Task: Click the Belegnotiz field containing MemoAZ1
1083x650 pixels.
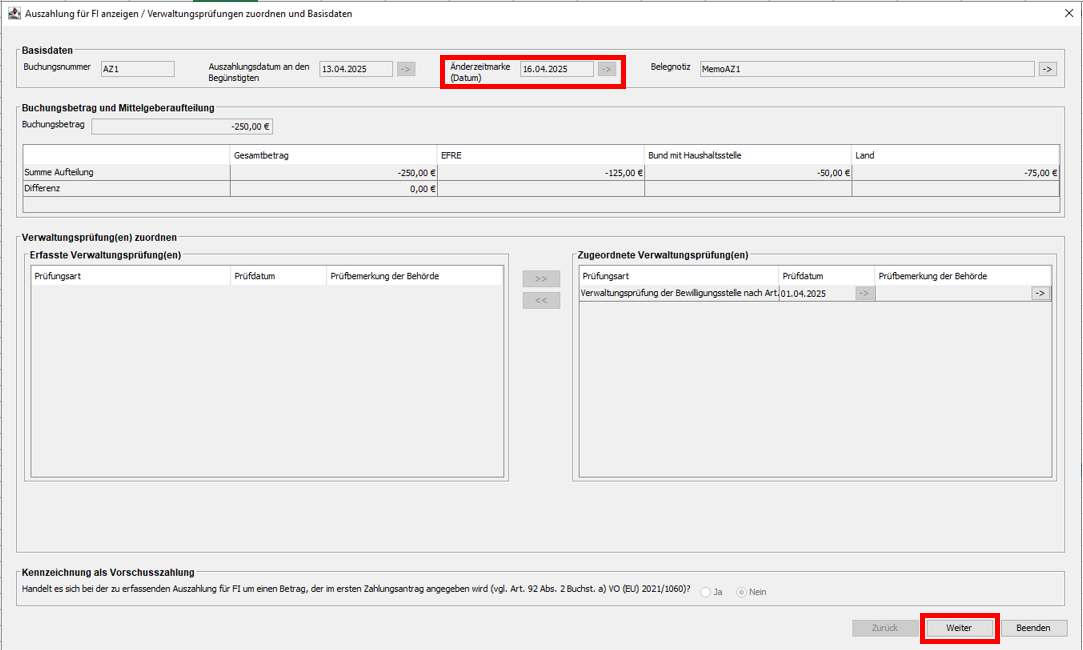Action: click(x=866, y=69)
